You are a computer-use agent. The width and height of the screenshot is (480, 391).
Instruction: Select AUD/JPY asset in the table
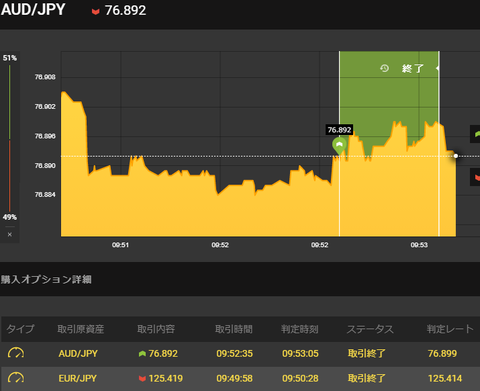tap(78, 353)
